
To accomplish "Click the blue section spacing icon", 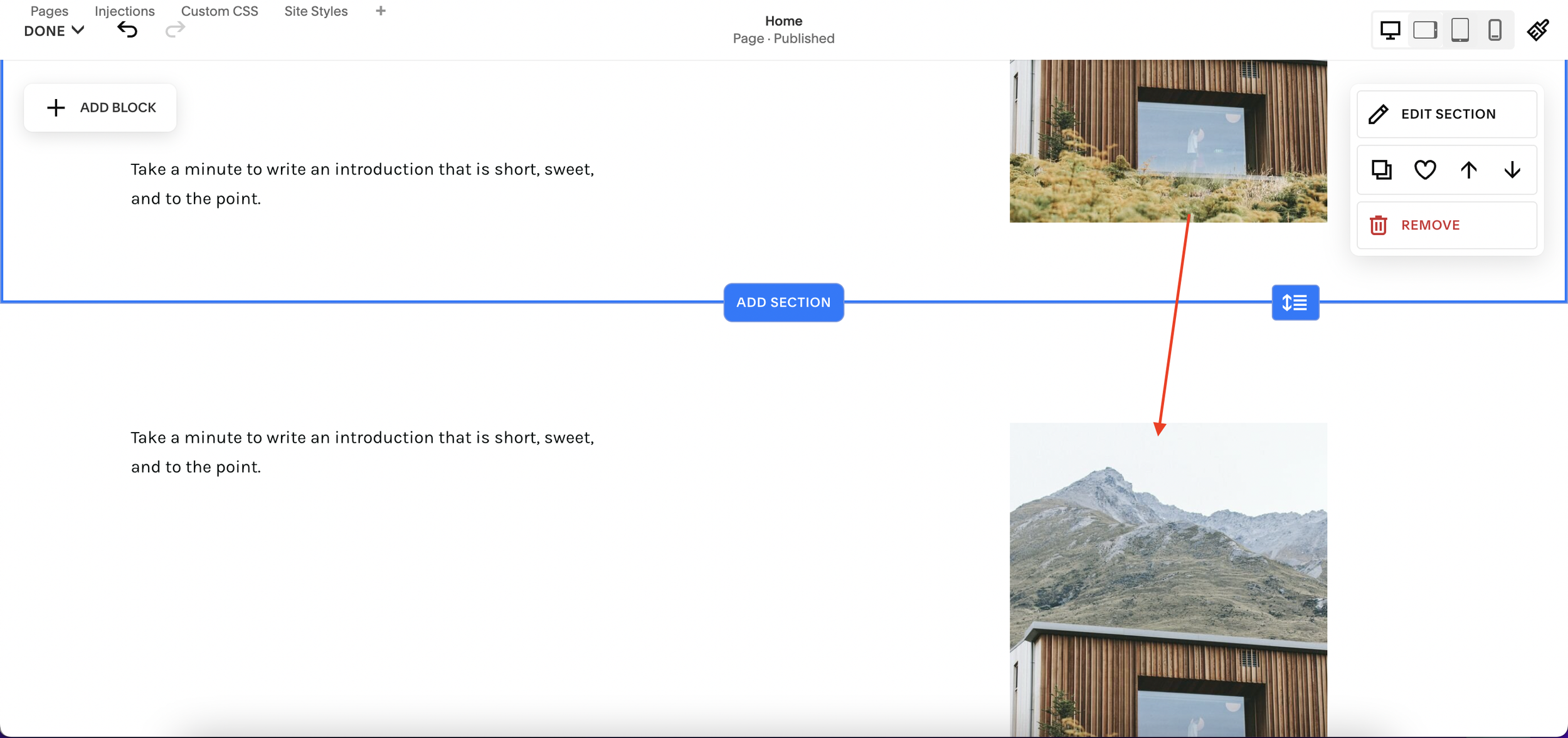I will 1295,303.
